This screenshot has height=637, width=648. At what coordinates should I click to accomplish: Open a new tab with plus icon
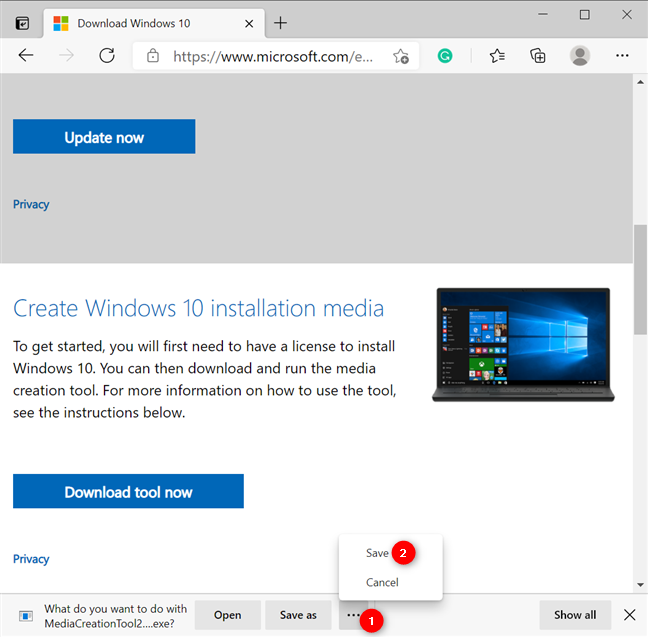pos(280,23)
